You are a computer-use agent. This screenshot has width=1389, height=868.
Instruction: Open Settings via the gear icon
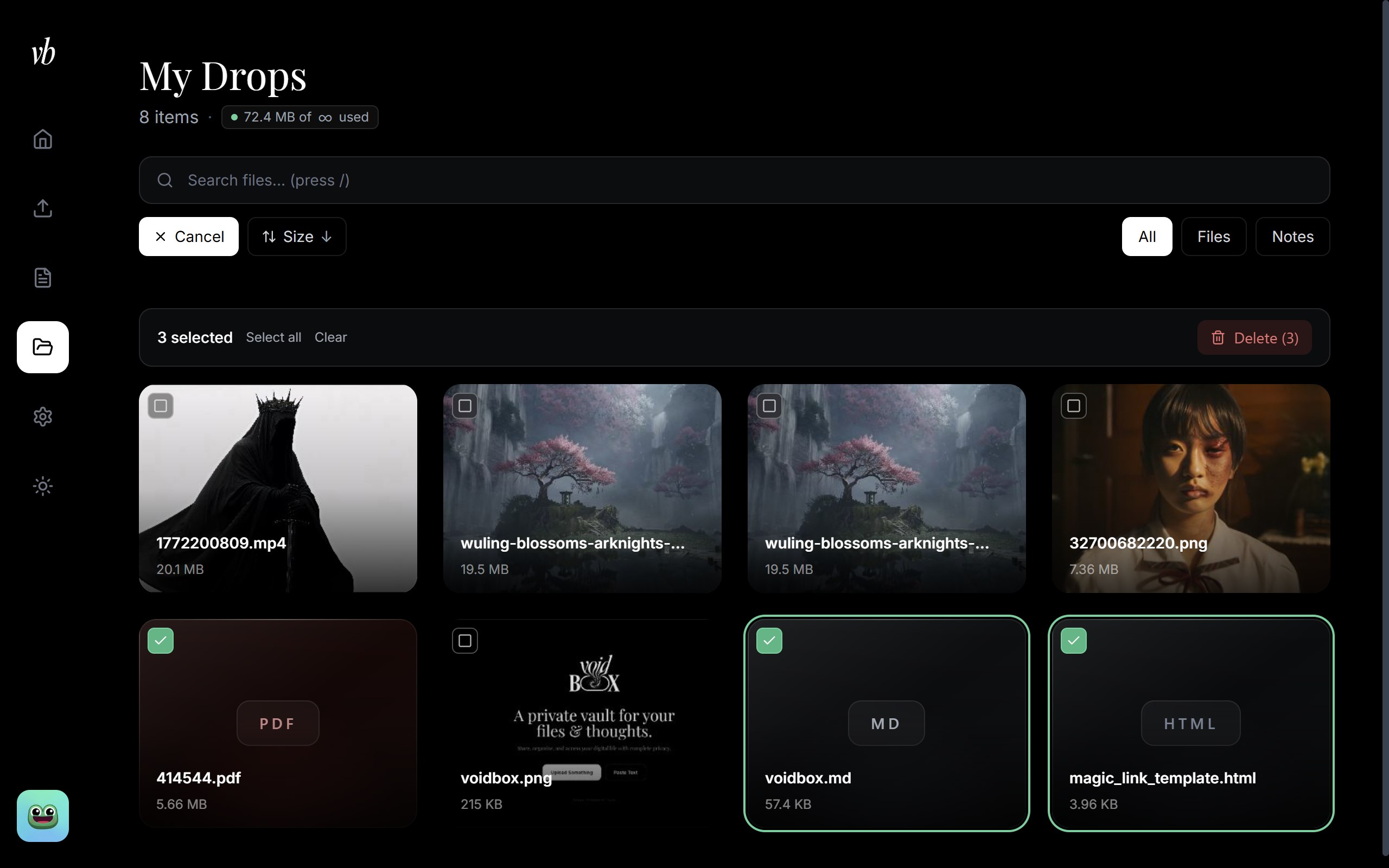43,417
